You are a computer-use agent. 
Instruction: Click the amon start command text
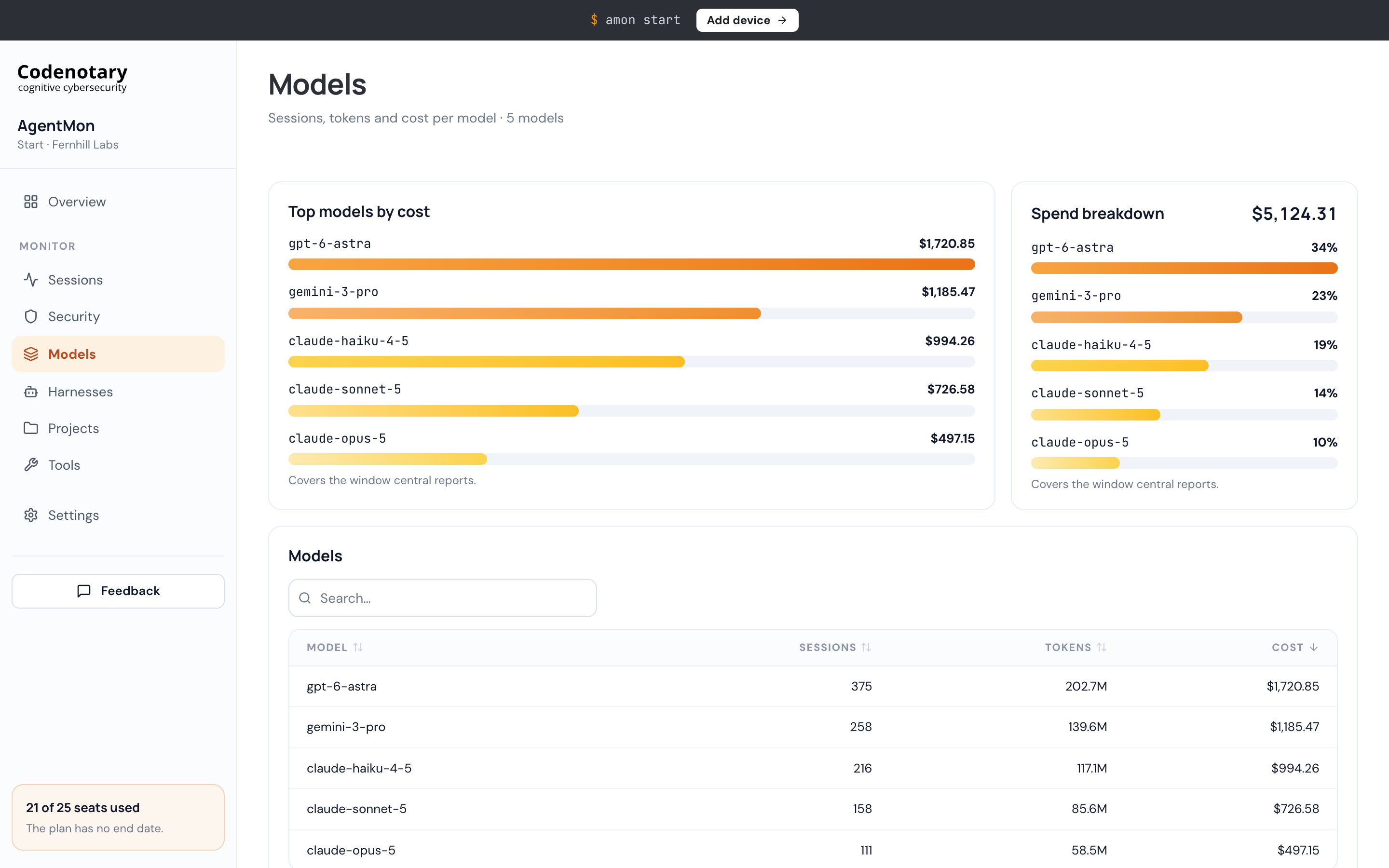point(643,20)
